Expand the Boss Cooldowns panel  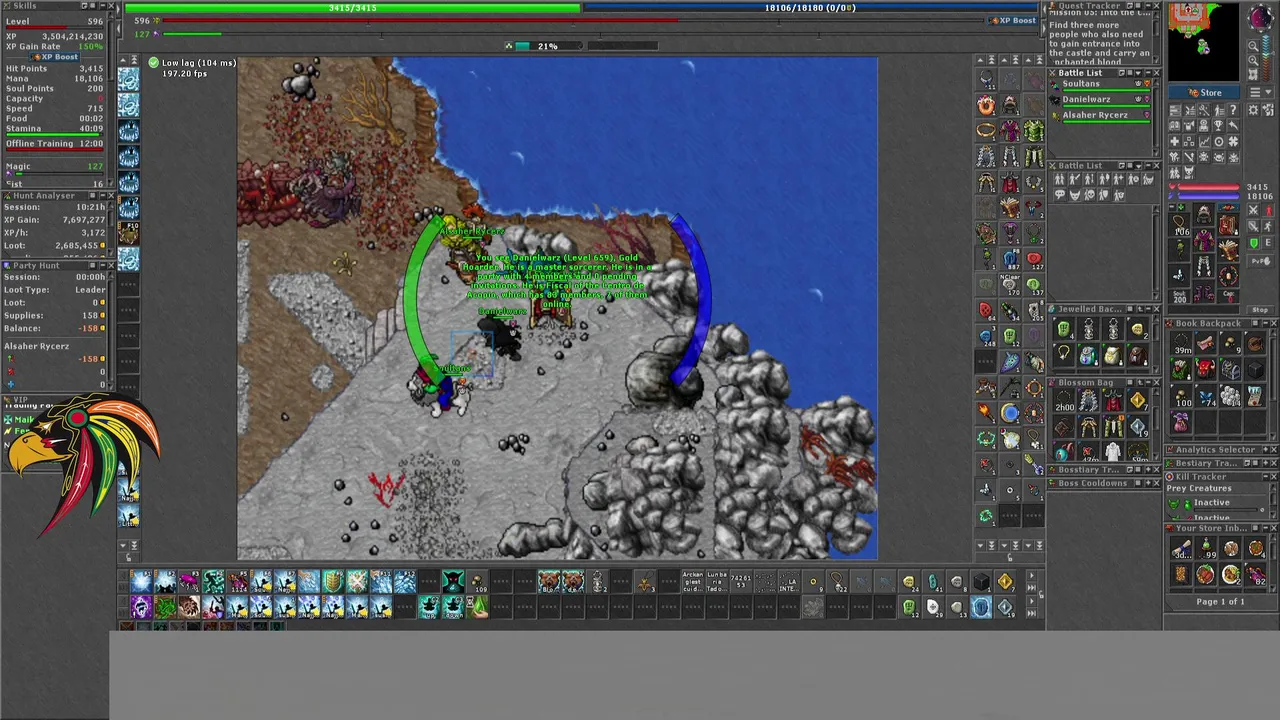pos(1148,483)
